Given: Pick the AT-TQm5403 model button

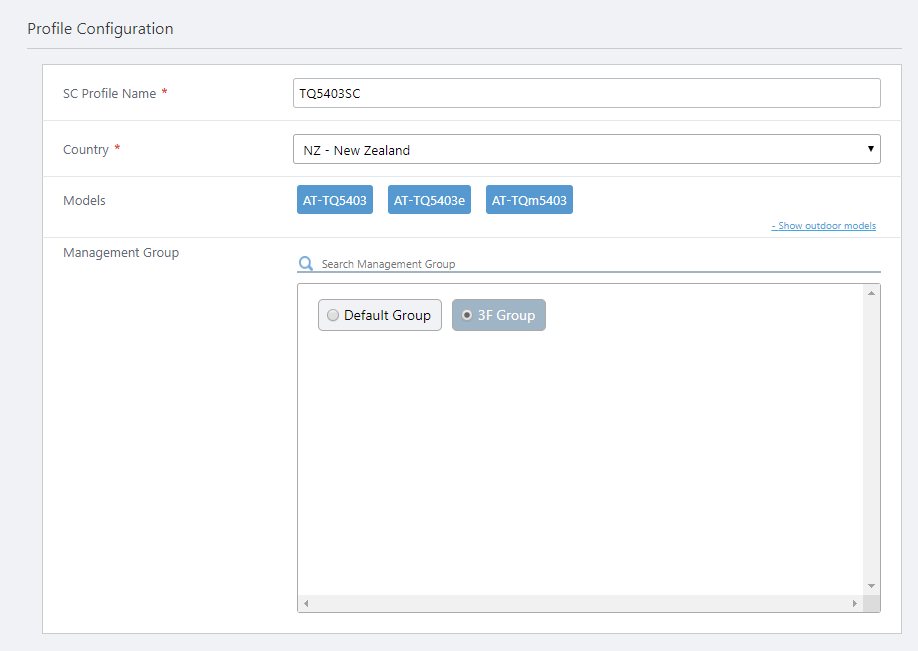Looking at the screenshot, I should click(529, 200).
